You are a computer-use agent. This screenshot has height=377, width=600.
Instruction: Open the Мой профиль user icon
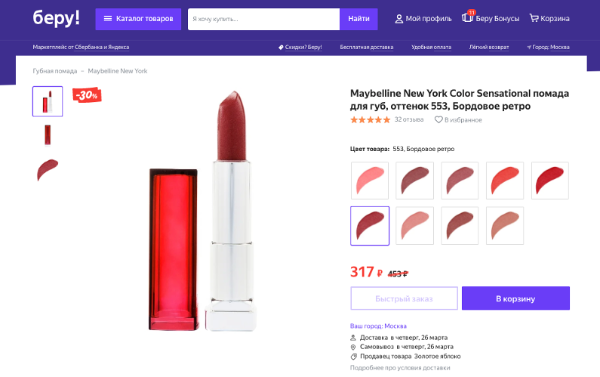coord(399,18)
